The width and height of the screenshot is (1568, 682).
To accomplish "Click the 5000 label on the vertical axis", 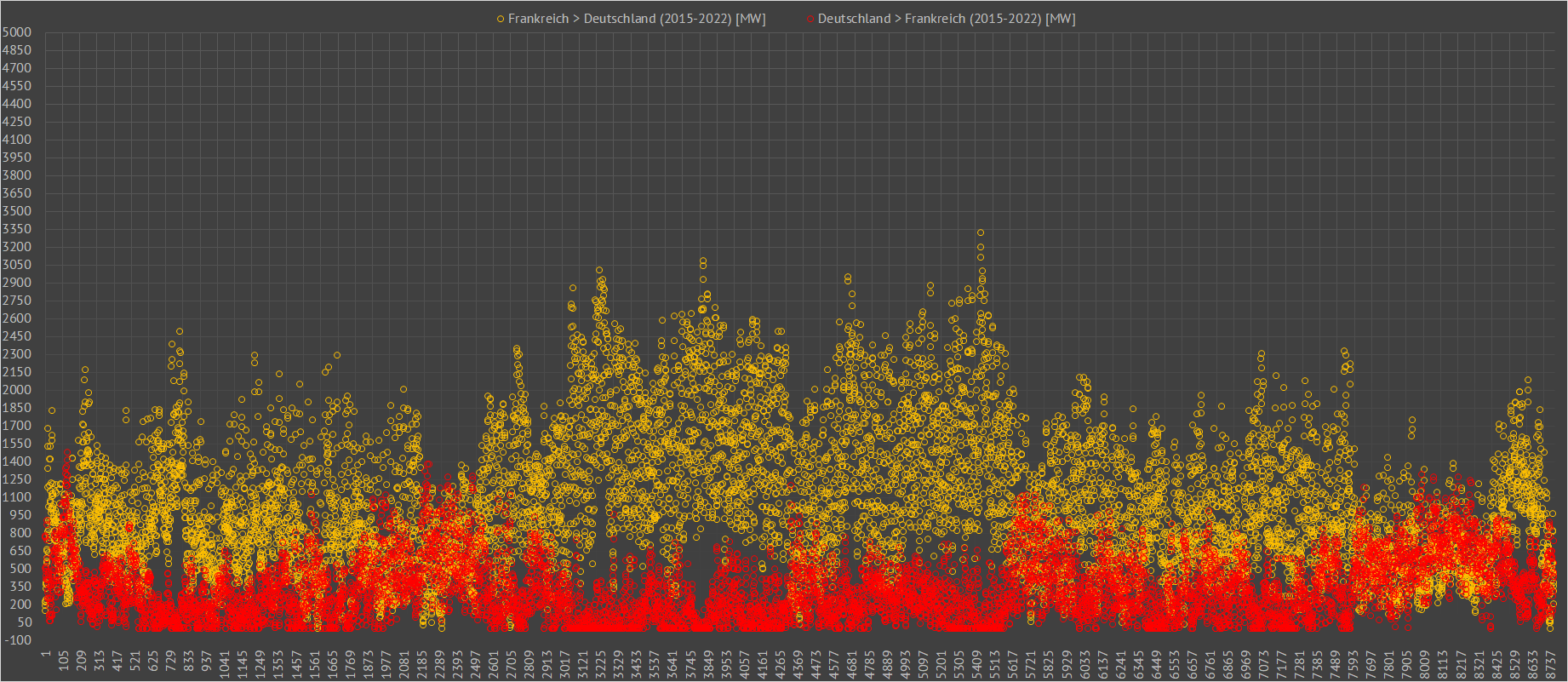I will point(17,32).
